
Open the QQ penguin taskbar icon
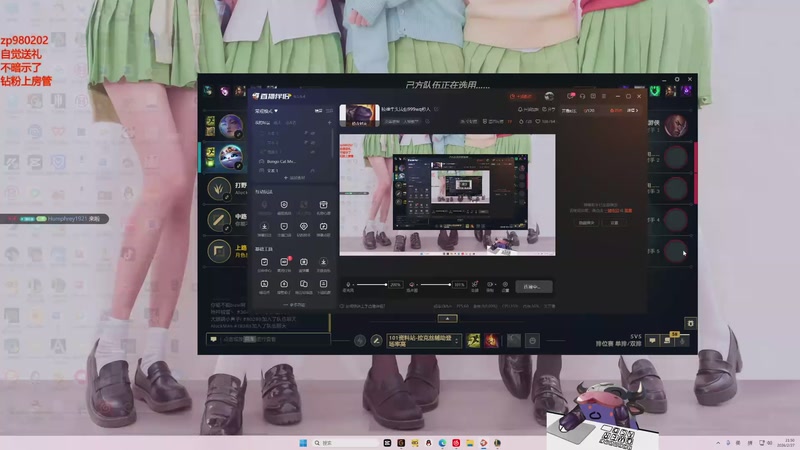click(429, 442)
